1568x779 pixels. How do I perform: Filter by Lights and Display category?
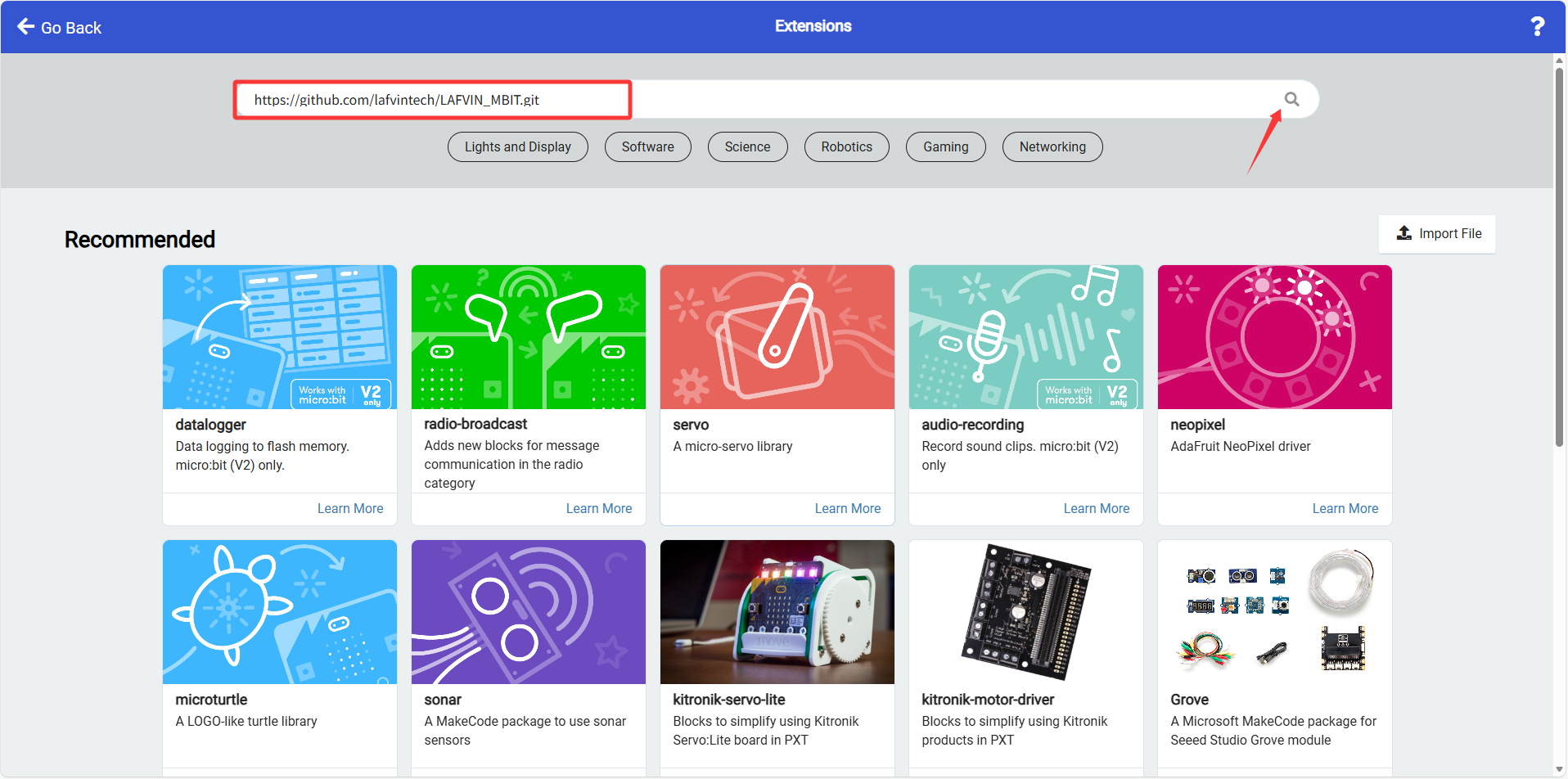pyautogui.click(x=518, y=146)
